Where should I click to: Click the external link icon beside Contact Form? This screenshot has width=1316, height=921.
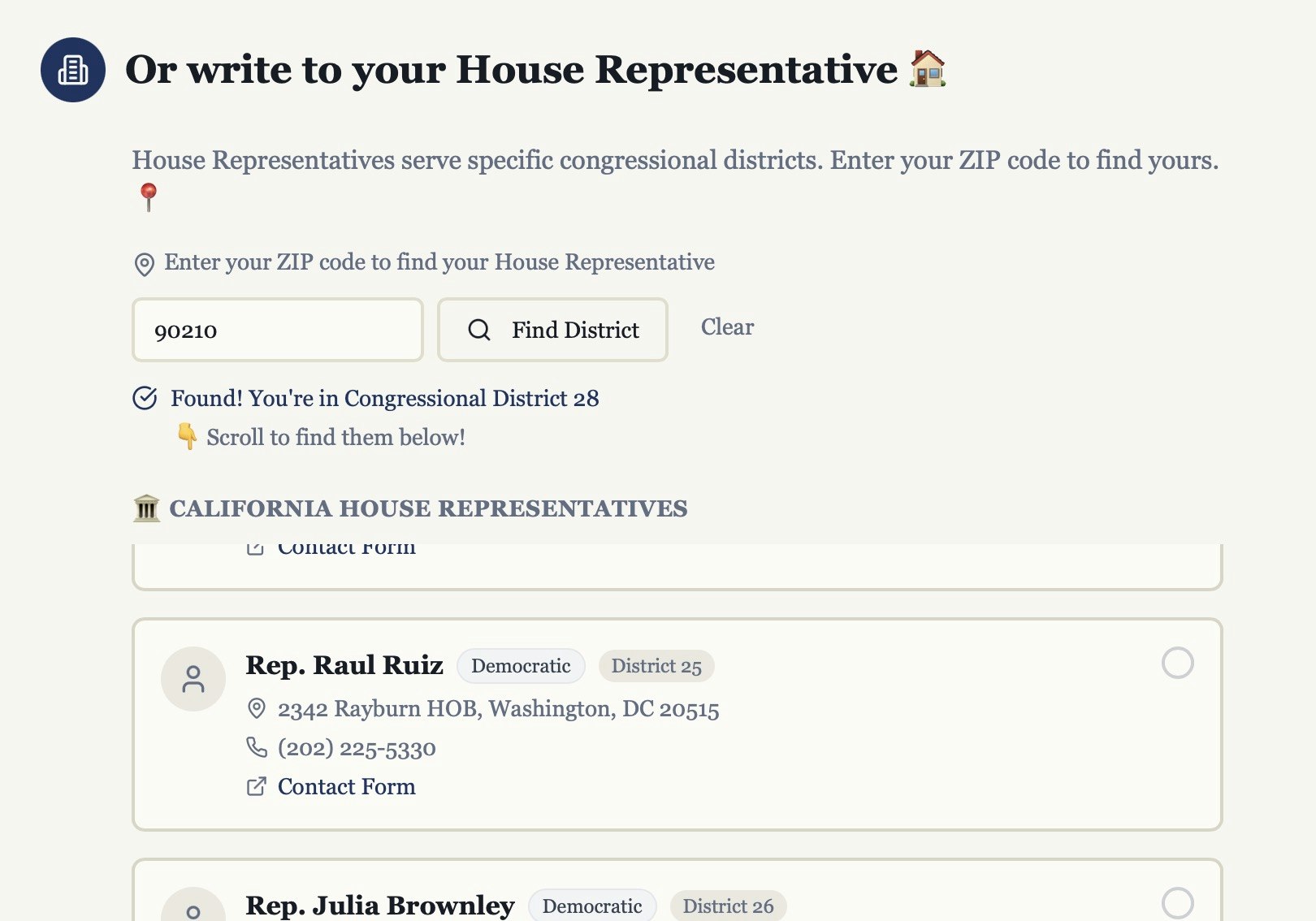pyautogui.click(x=257, y=785)
